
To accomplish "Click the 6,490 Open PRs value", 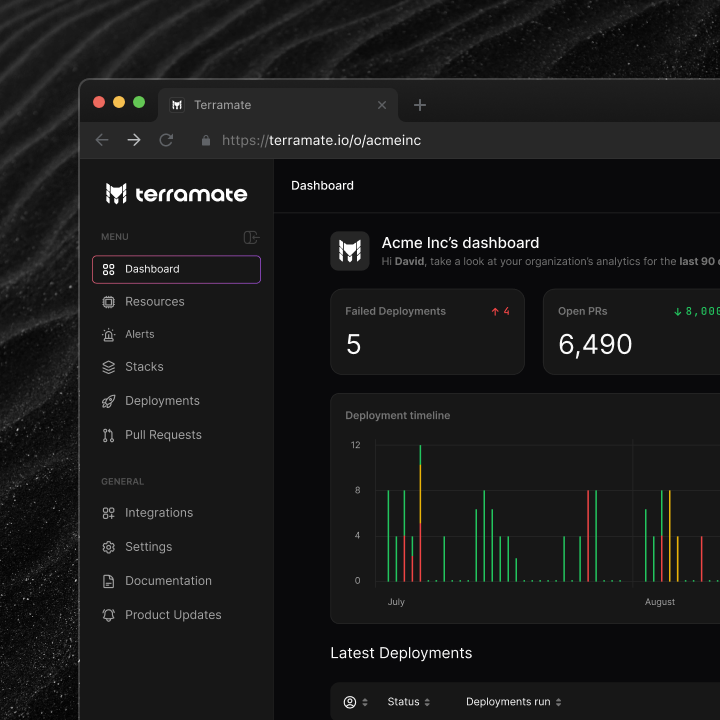I will click(595, 344).
